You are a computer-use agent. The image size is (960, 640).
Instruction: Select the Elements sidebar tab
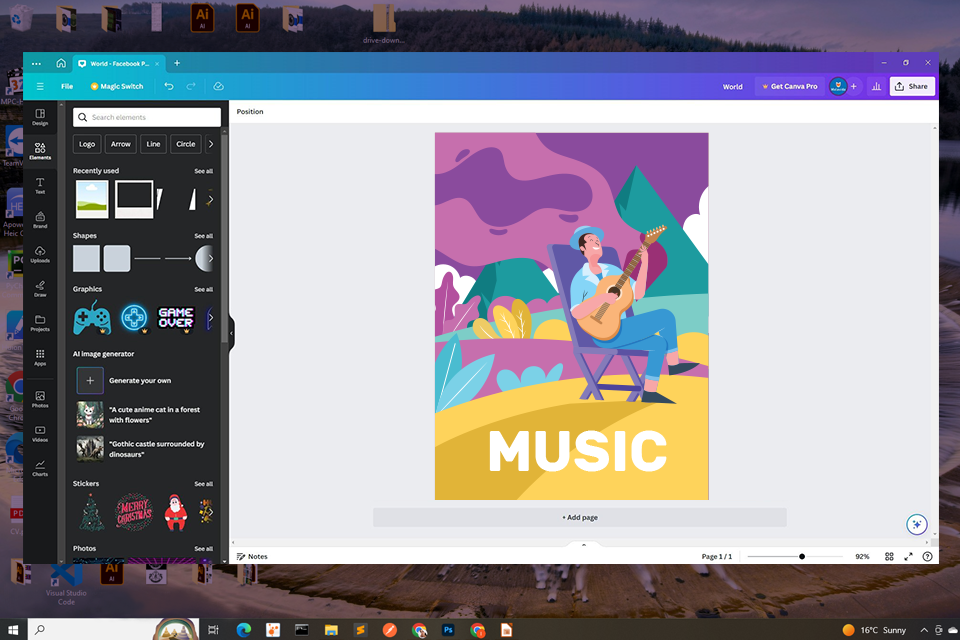[40, 151]
